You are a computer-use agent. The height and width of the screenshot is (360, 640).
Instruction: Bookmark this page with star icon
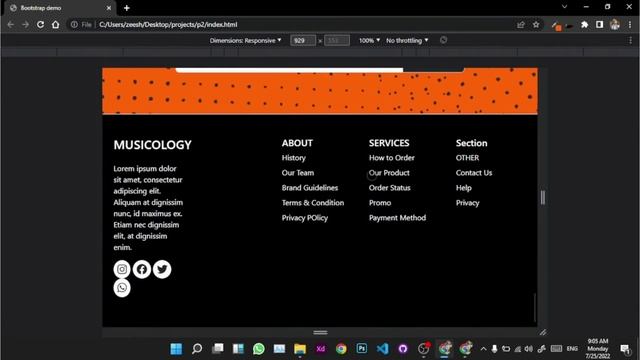pos(536,25)
